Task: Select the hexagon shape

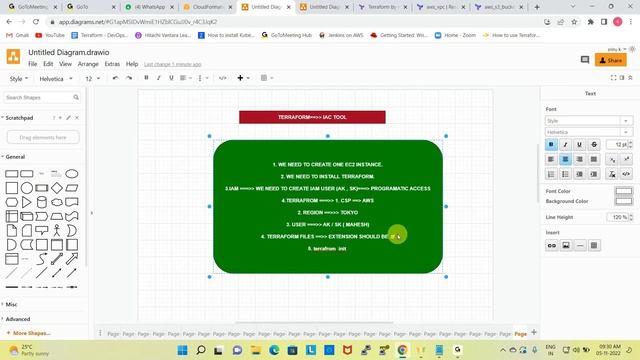Action: coord(11,202)
